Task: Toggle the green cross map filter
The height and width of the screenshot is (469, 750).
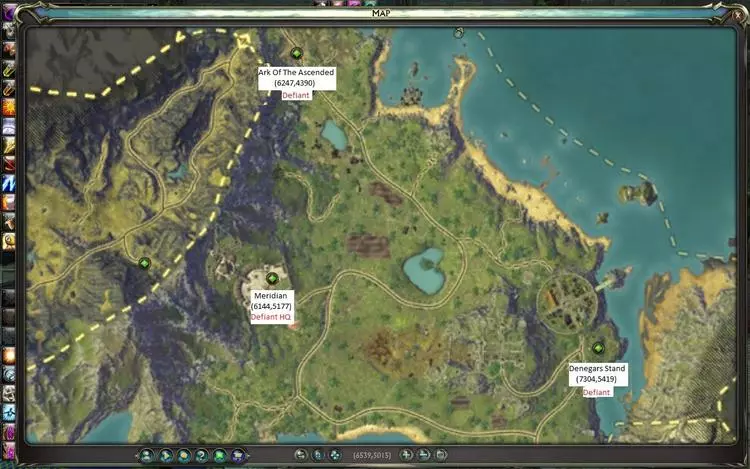Action: (220, 455)
